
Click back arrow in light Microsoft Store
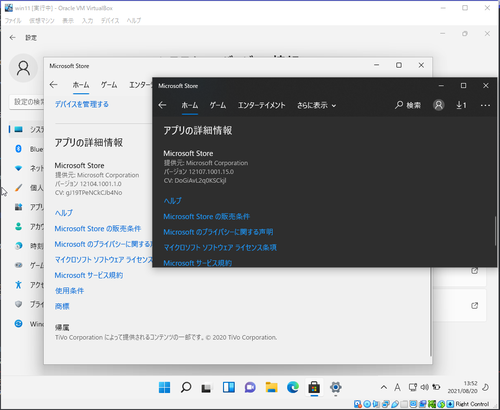(53, 85)
